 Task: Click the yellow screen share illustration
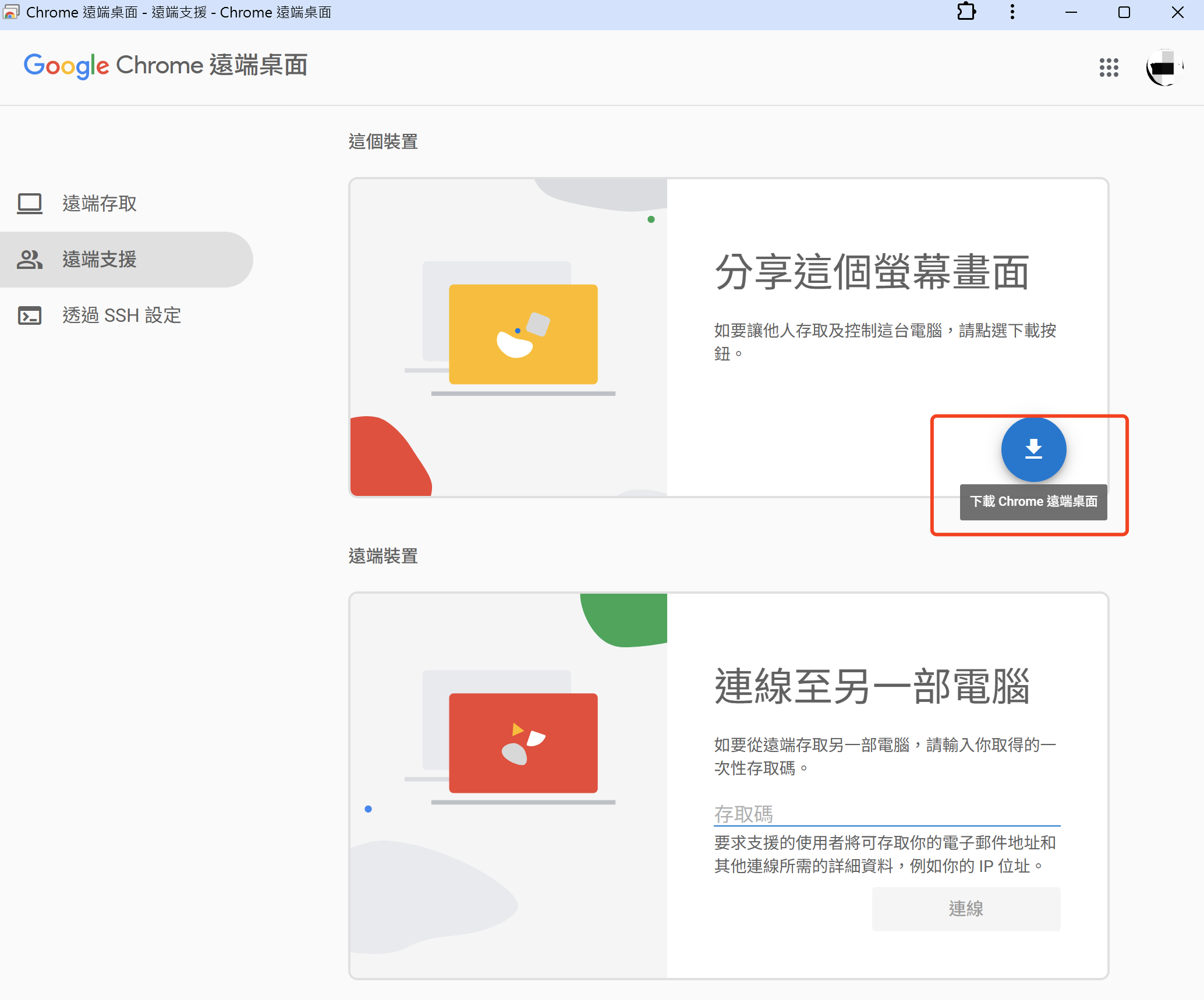[523, 334]
